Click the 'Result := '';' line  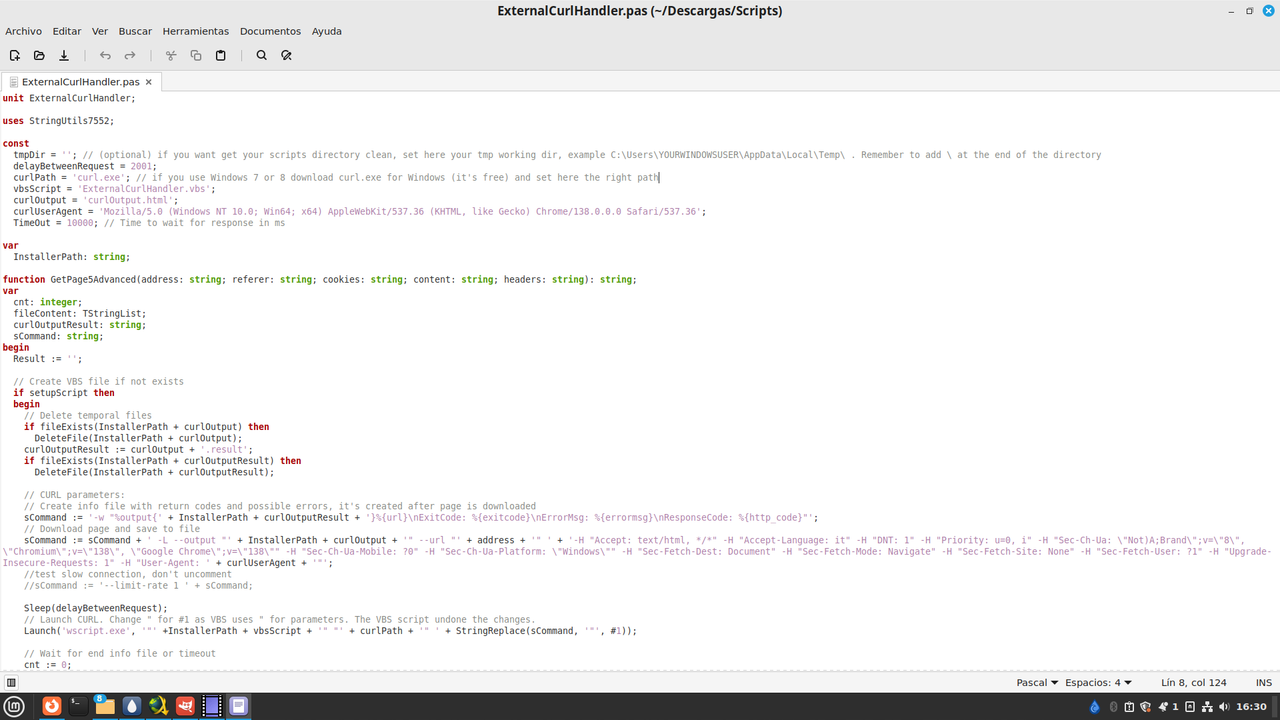(48, 359)
